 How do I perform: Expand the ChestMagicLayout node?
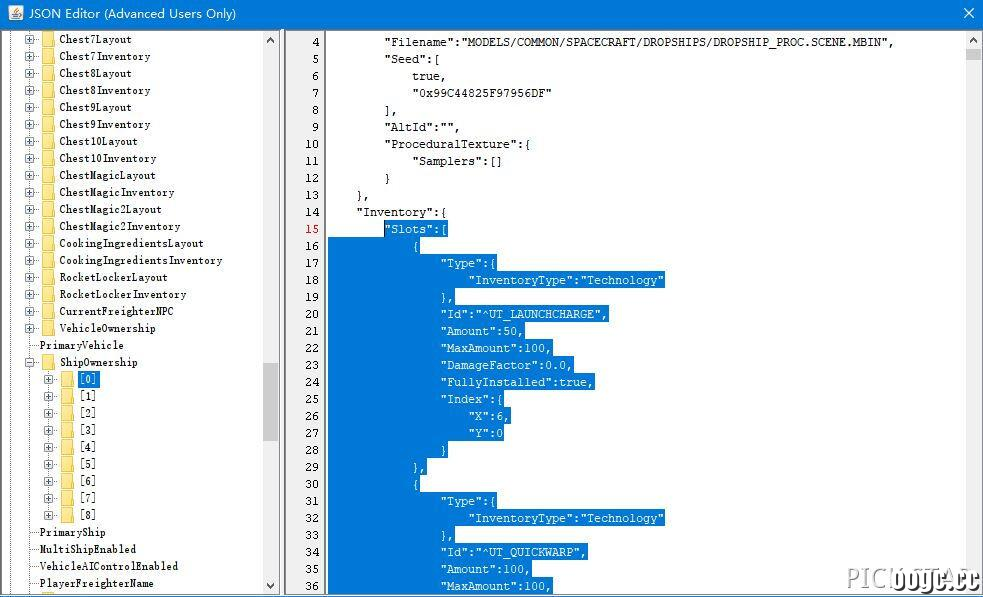click(29, 176)
